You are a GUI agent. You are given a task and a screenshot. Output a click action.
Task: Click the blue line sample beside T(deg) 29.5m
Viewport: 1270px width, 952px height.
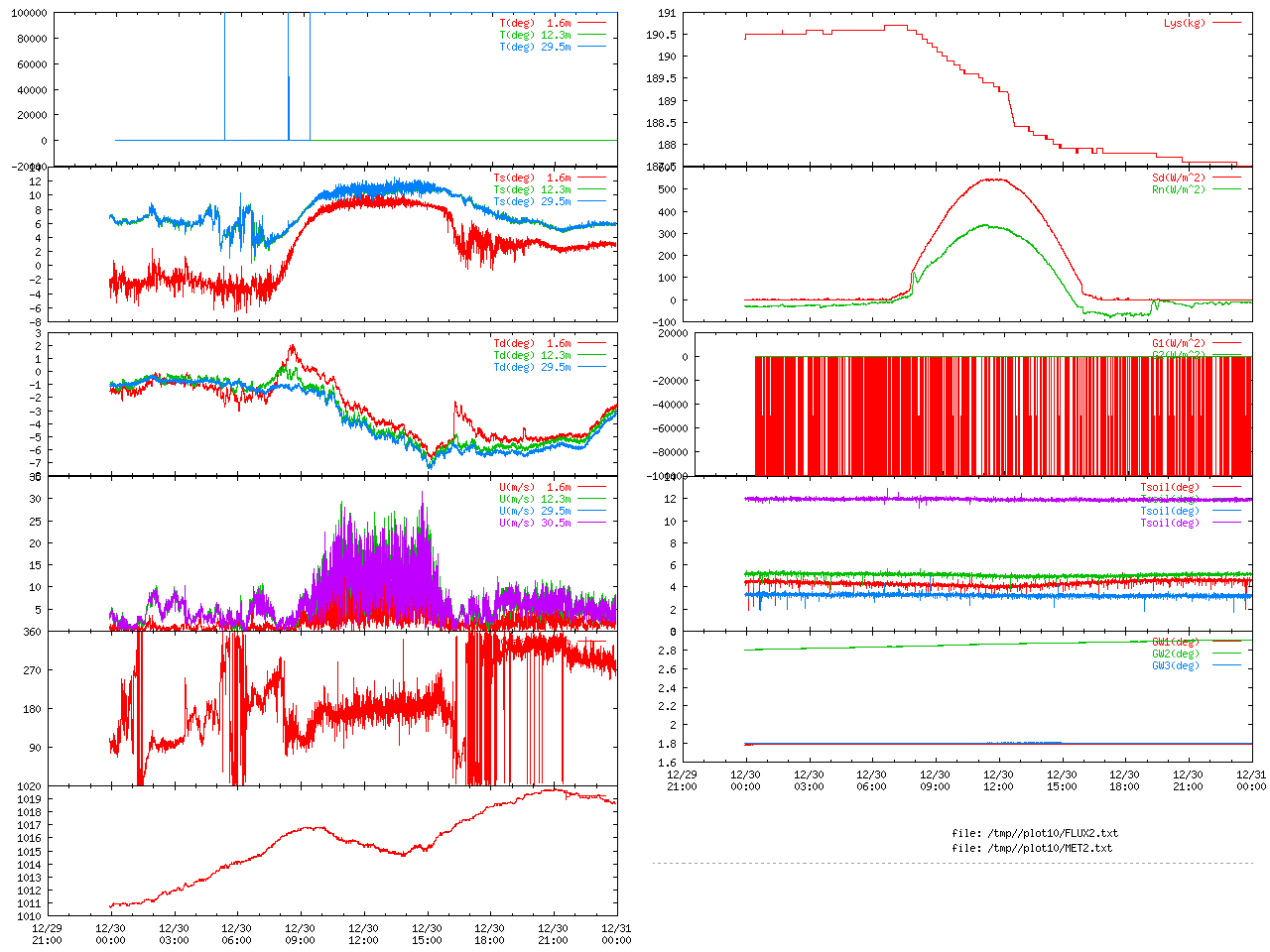point(591,47)
